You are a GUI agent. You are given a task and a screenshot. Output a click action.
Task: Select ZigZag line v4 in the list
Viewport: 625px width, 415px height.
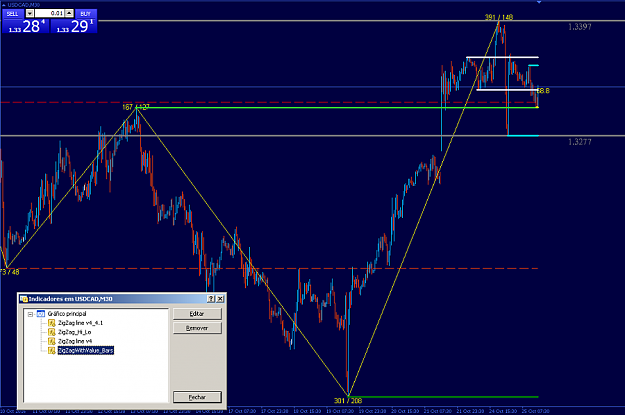(75, 341)
